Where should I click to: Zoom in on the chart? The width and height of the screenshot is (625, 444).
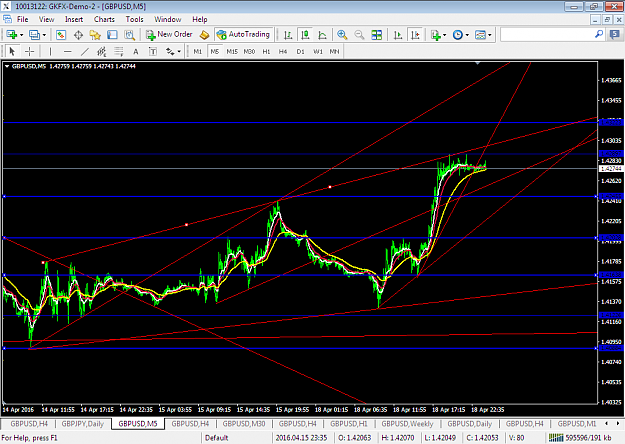coord(342,35)
